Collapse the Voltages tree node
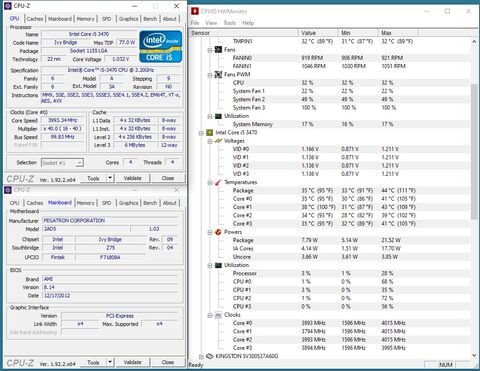Image resolution: width=480 pixels, height=371 pixels. point(210,142)
